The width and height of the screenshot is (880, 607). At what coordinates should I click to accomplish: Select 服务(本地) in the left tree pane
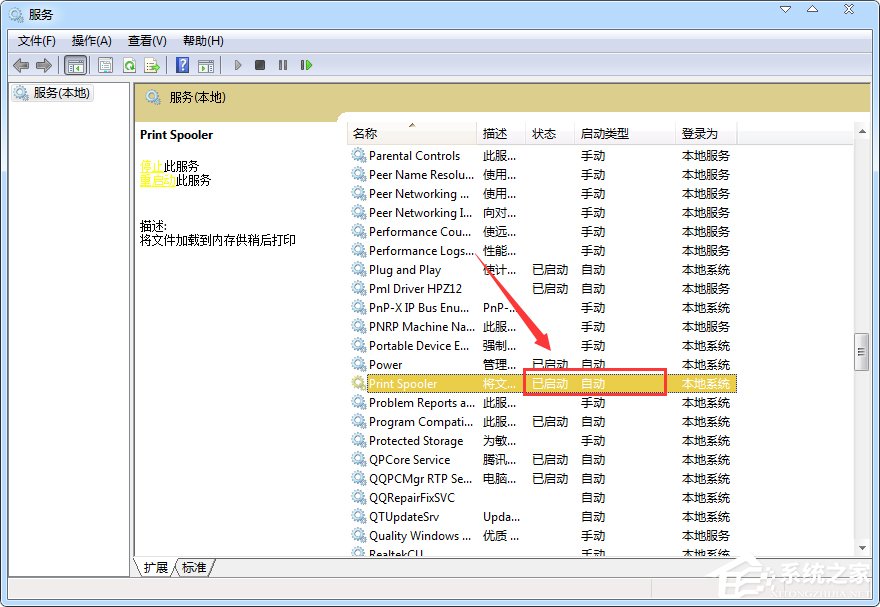[62, 92]
